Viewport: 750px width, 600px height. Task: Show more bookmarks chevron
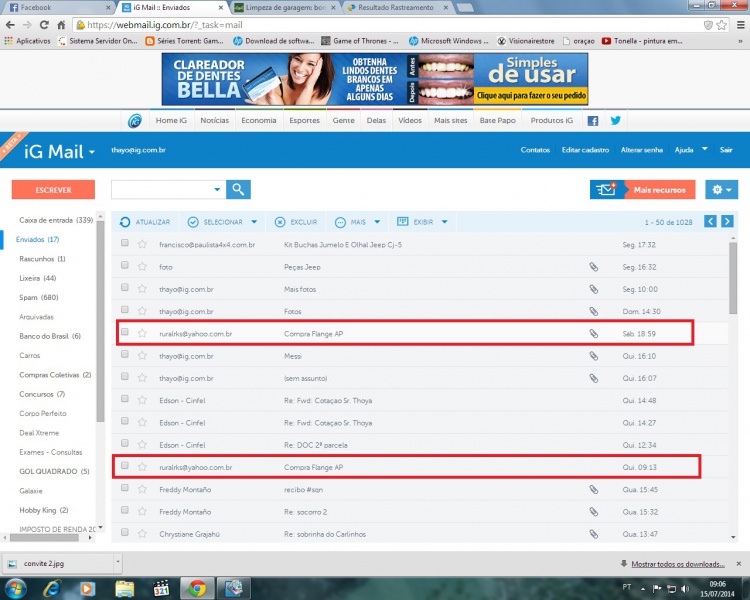point(740,41)
